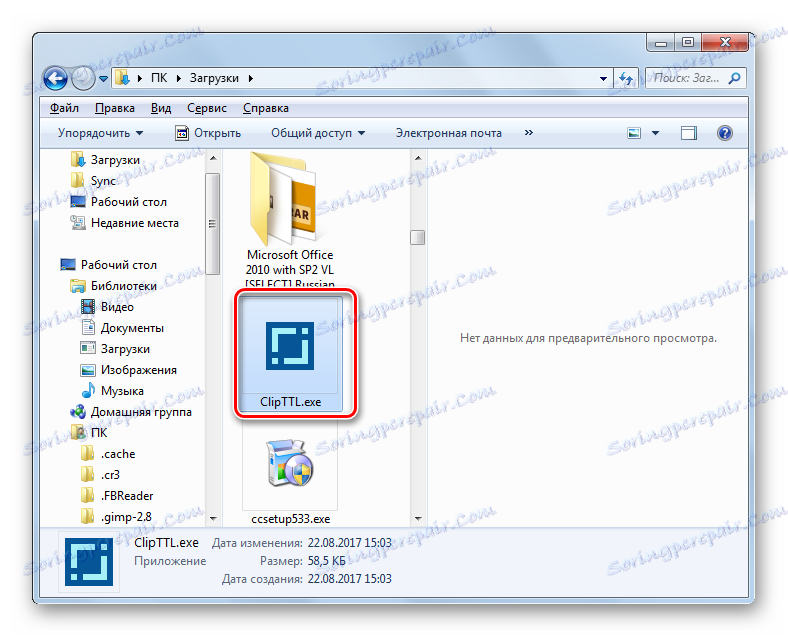This screenshot has width=788, height=637.
Task: Click the ClipTTL icon in details pane
Action: (89, 562)
